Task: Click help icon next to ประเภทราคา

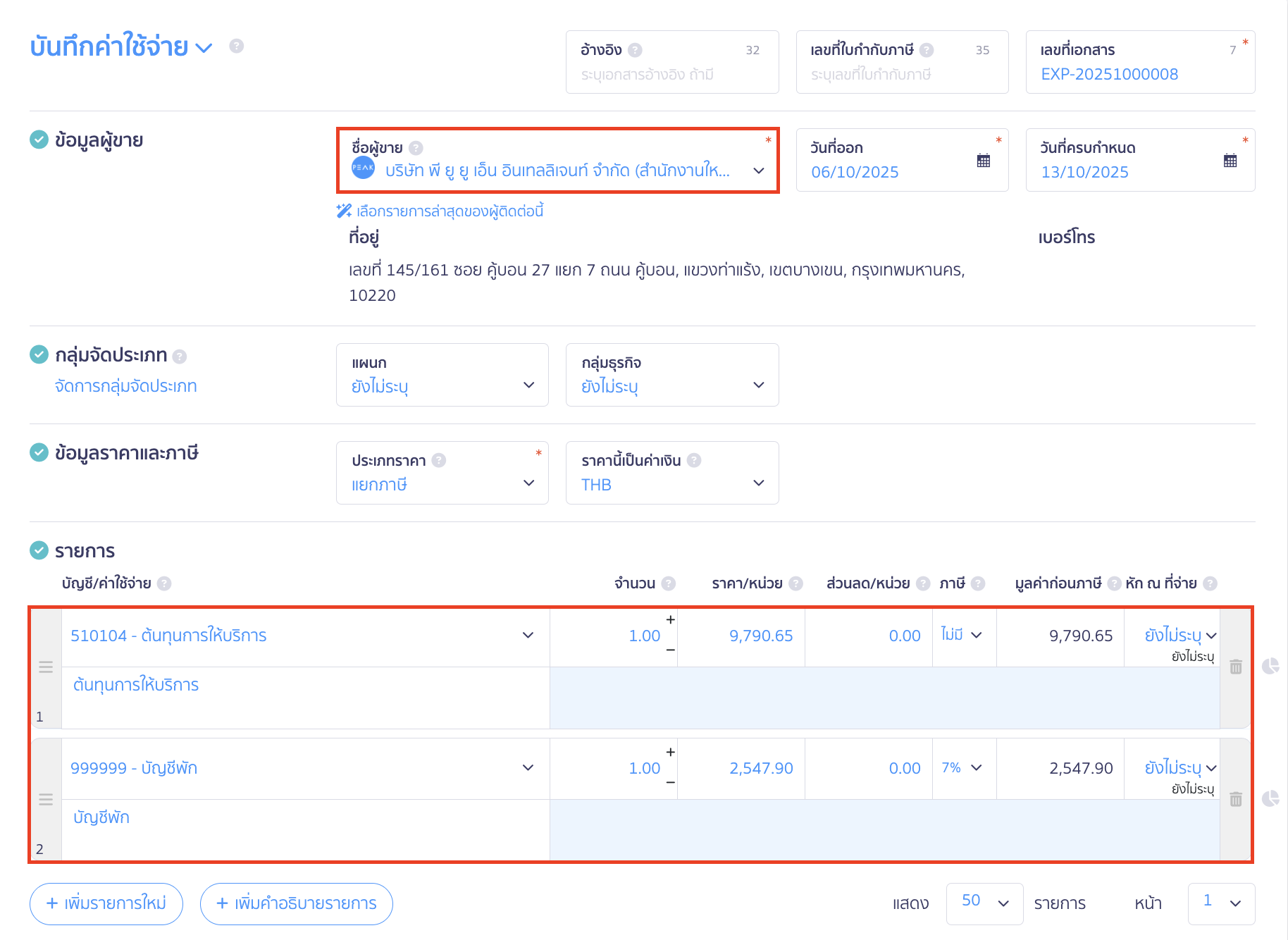Action: click(439, 460)
